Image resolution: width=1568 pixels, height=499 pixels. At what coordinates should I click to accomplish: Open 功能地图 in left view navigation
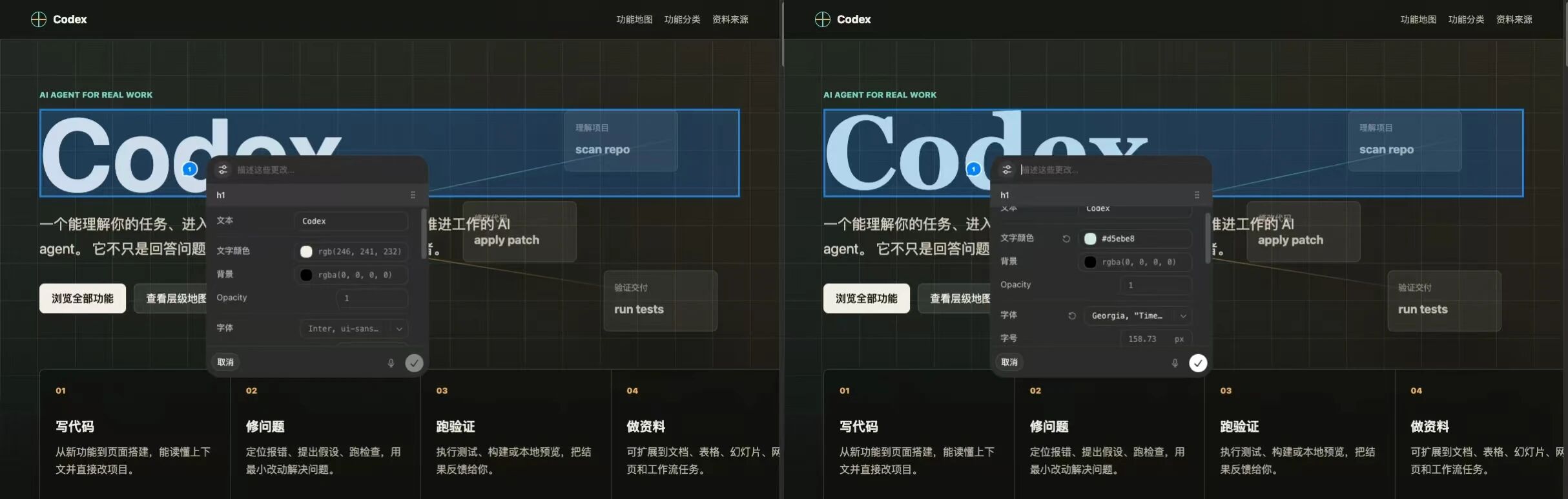coord(634,19)
